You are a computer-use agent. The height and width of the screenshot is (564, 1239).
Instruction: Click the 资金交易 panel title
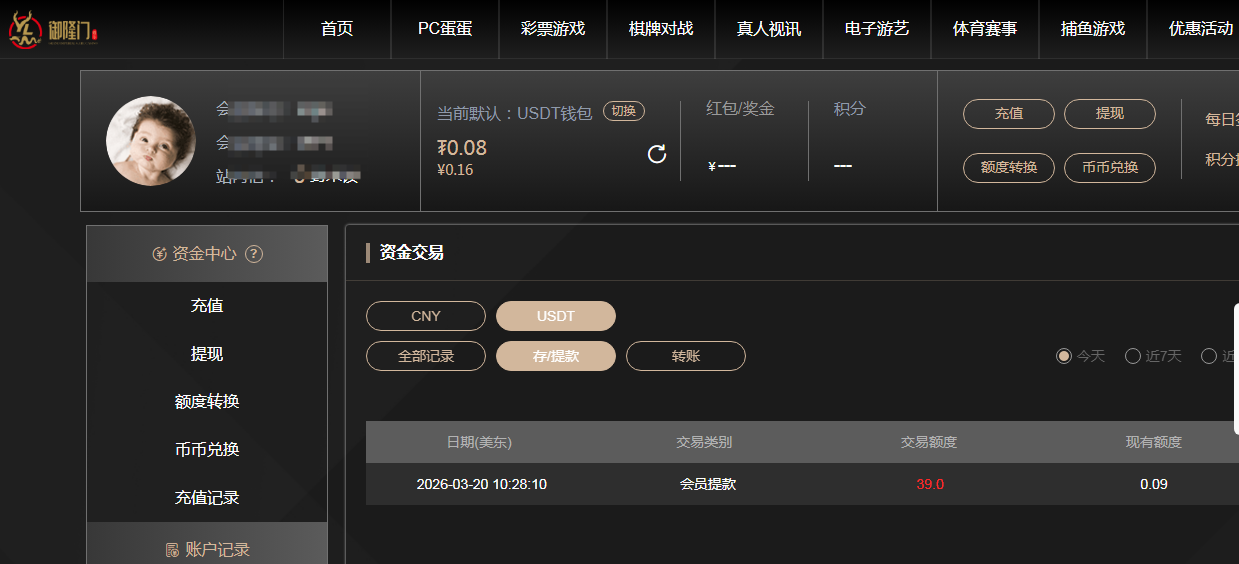[411, 253]
